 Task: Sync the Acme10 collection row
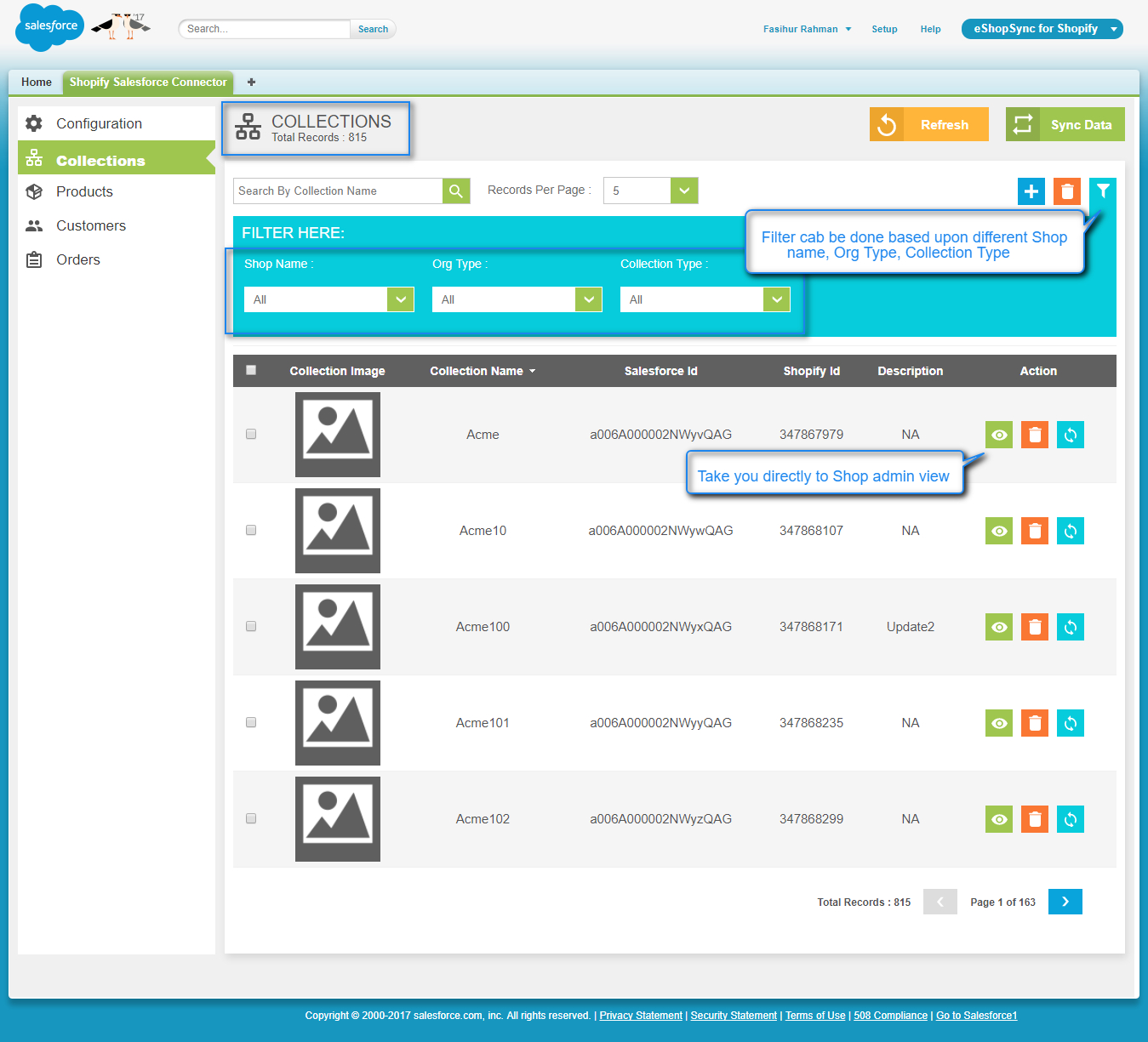1071,531
